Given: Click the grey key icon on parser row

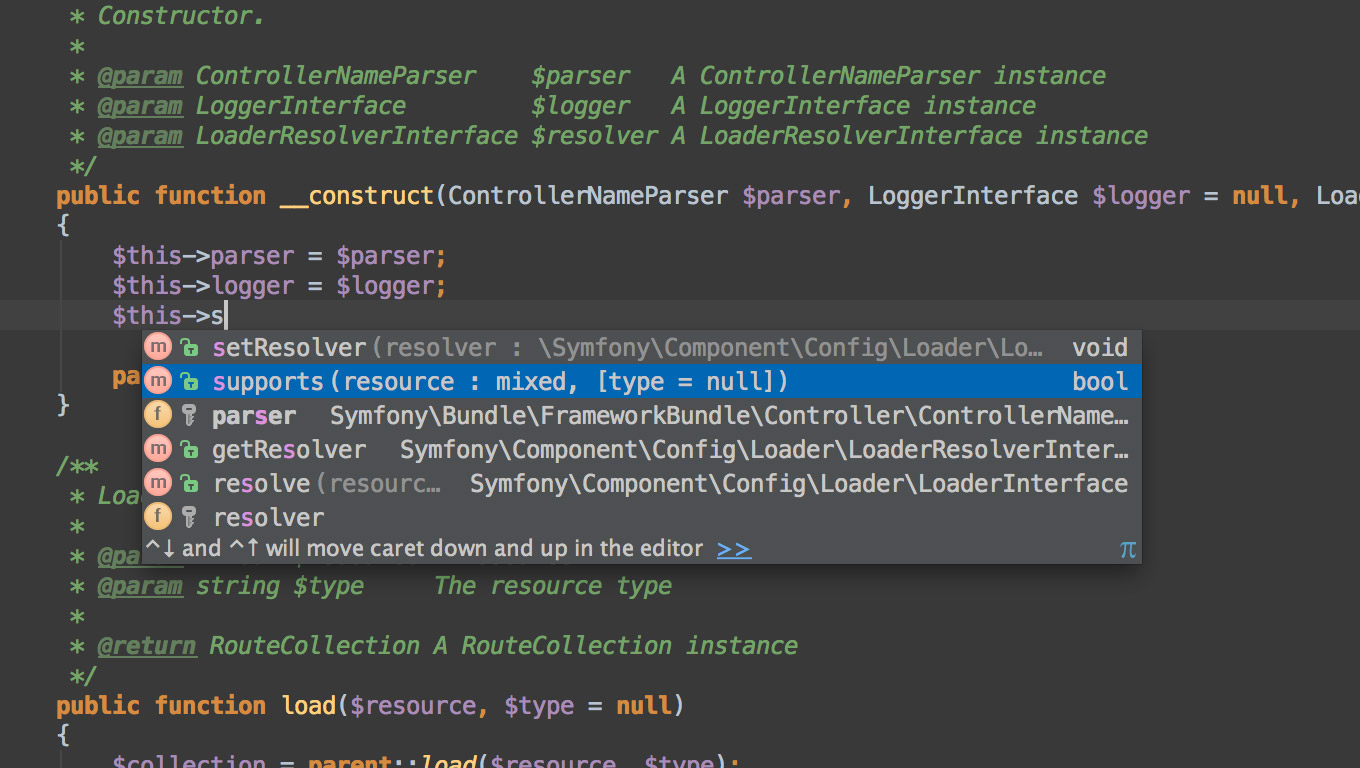Looking at the screenshot, I should [x=189, y=416].
